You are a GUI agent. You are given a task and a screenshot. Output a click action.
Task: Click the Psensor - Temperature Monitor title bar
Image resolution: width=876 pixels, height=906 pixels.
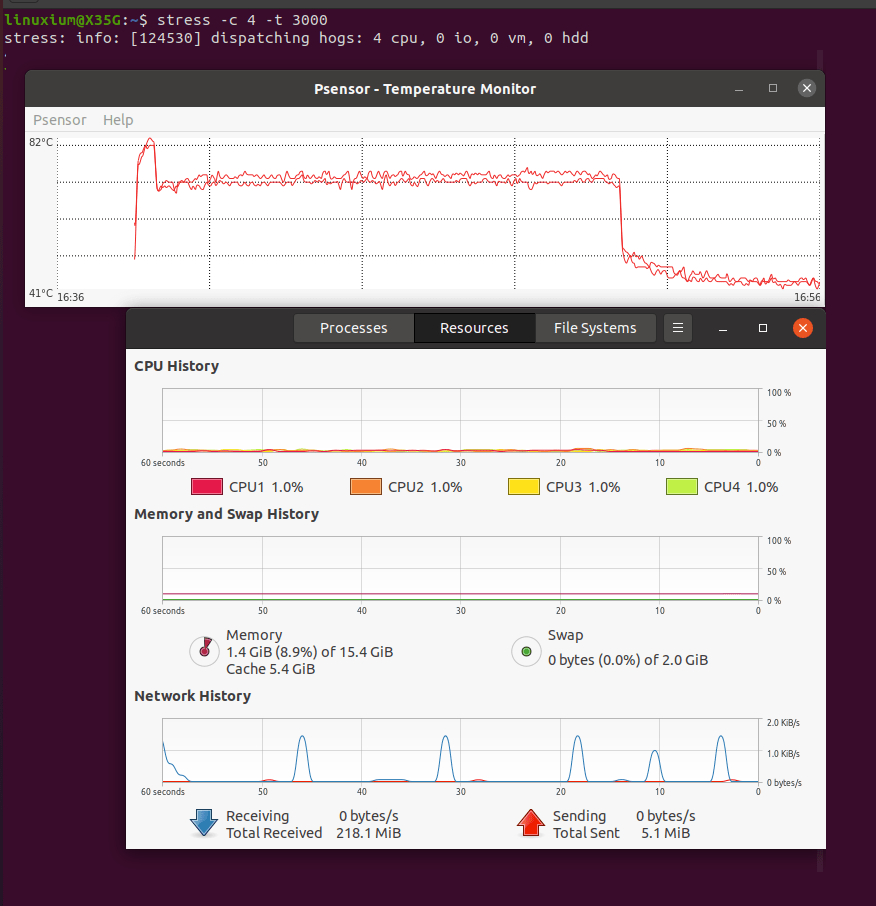425,88
